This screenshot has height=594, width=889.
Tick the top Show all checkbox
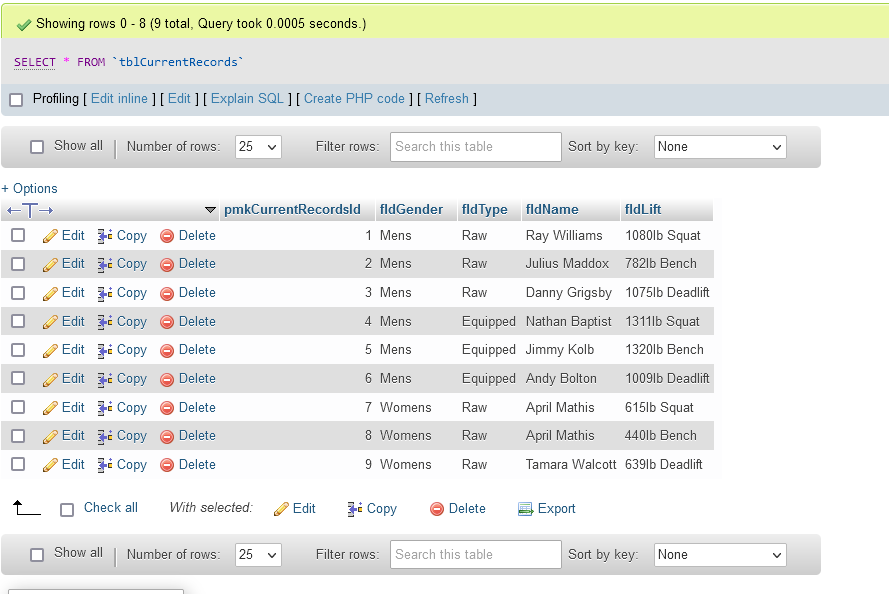click(37, 147)
